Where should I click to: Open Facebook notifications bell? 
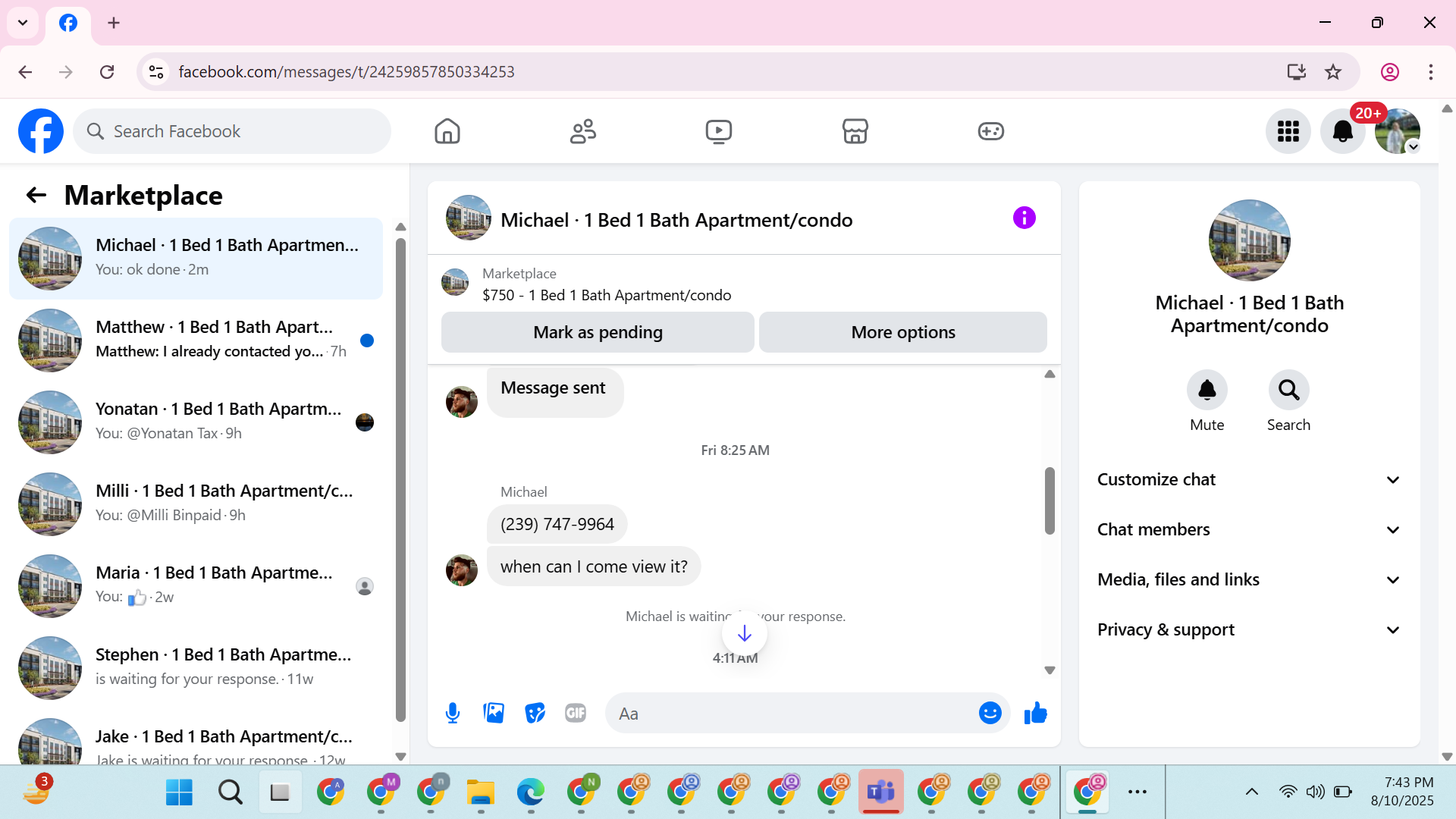point(1342,131)
